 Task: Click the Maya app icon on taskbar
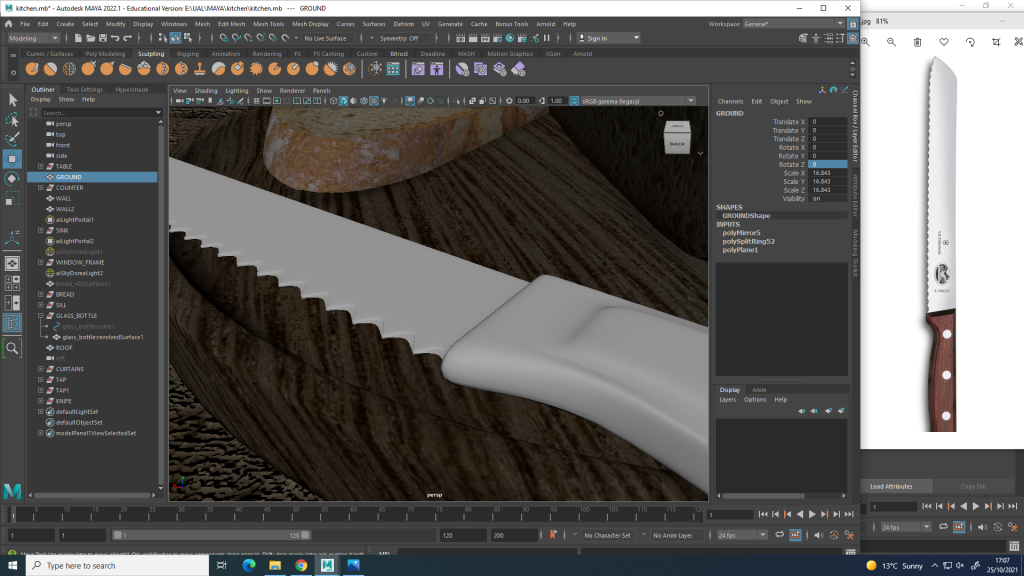tap(327, 566)
